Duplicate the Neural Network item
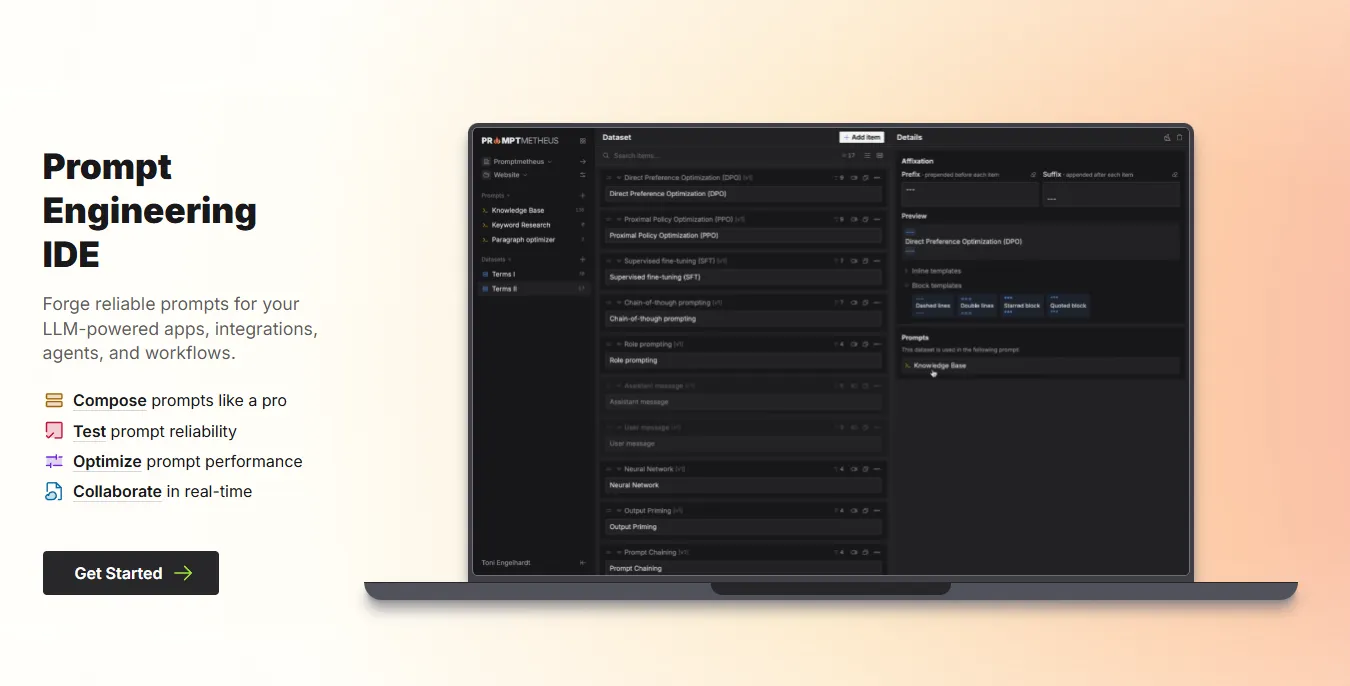Viewport: 1350px width, 686px height. click(866, 469)
